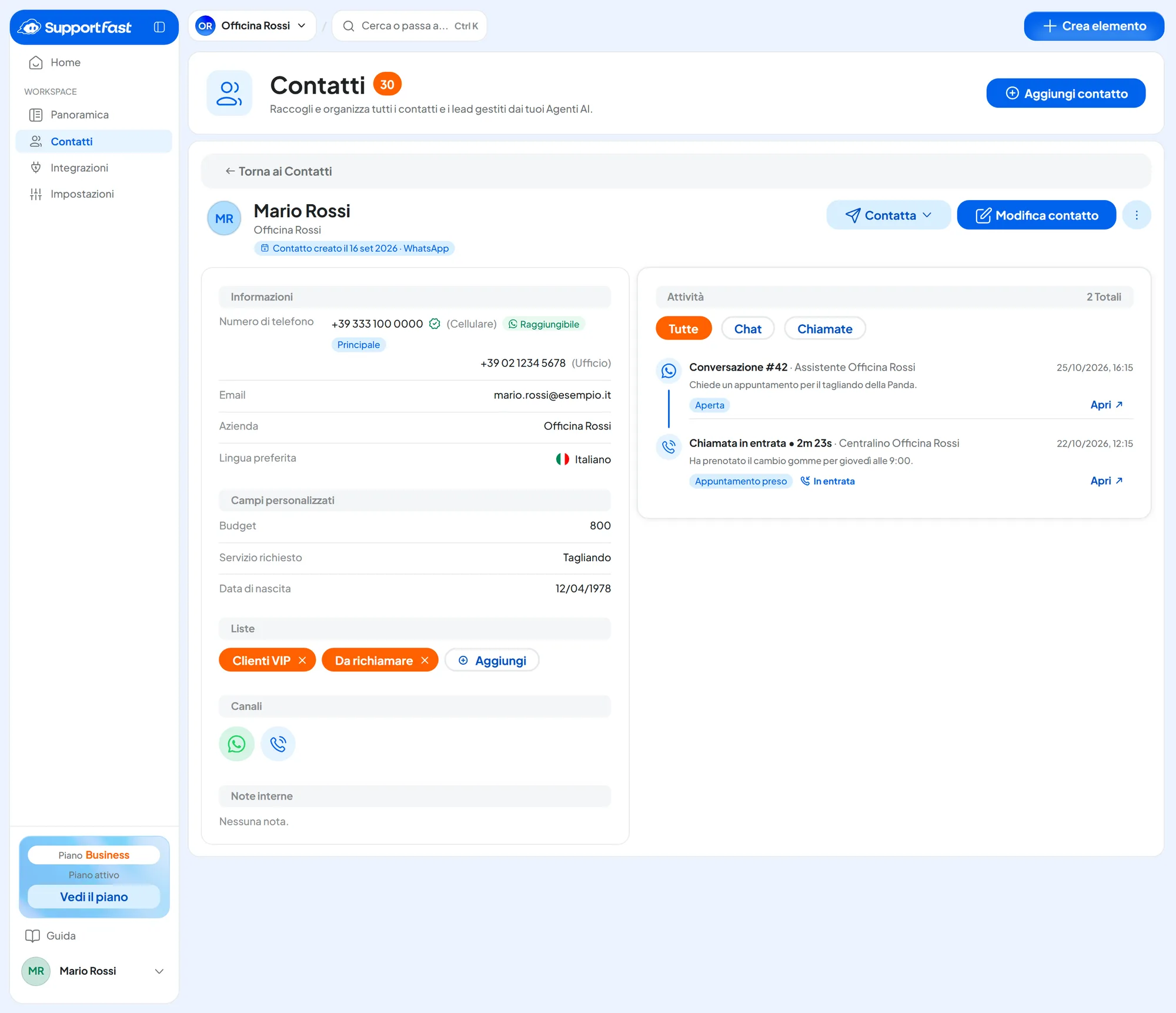1176x1013 pixels.
Task: Click the SupportFast logo
Action: (x=75, y=27)
